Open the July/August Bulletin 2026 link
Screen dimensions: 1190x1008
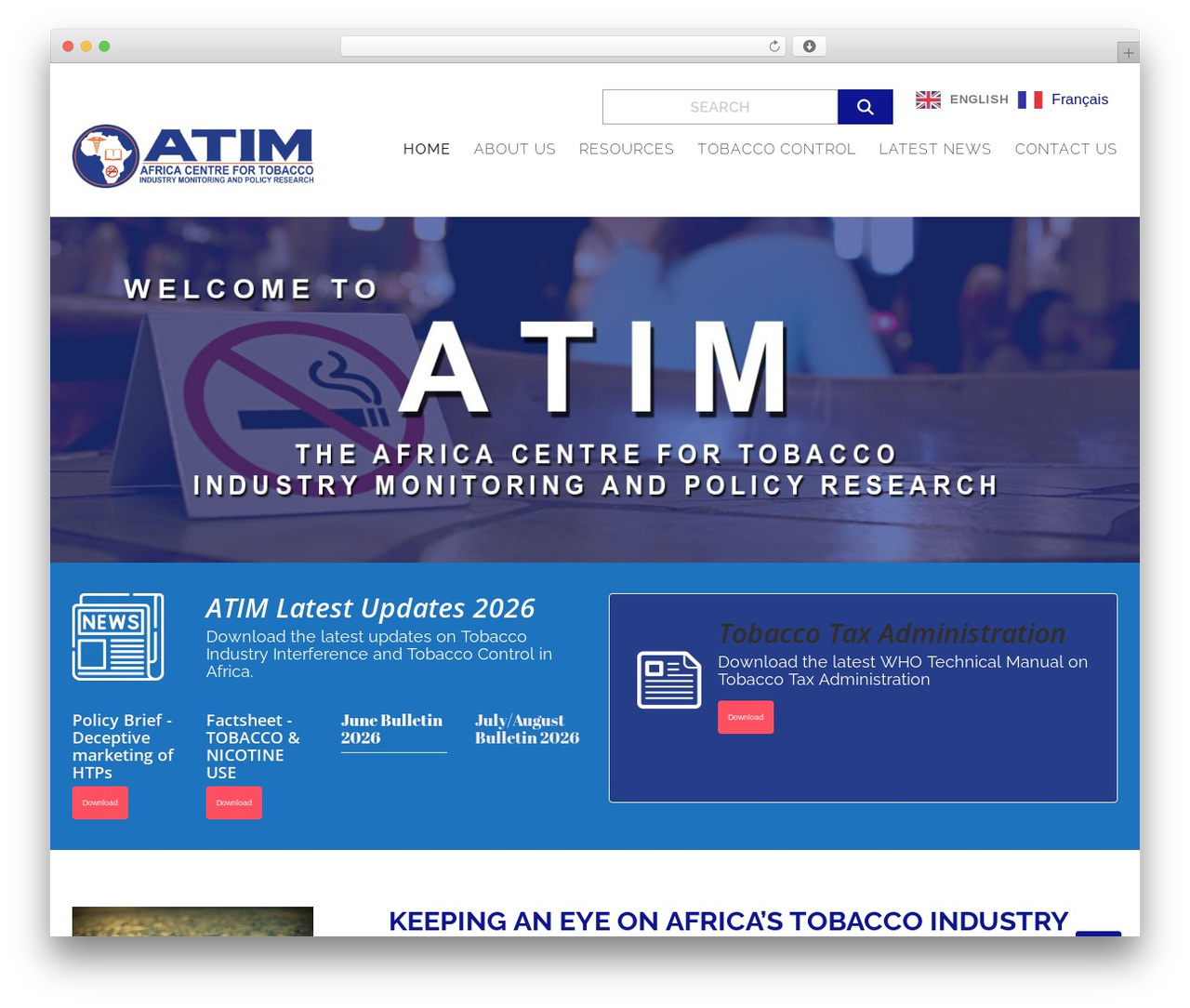pyautogui.click(x=527, y=729)
